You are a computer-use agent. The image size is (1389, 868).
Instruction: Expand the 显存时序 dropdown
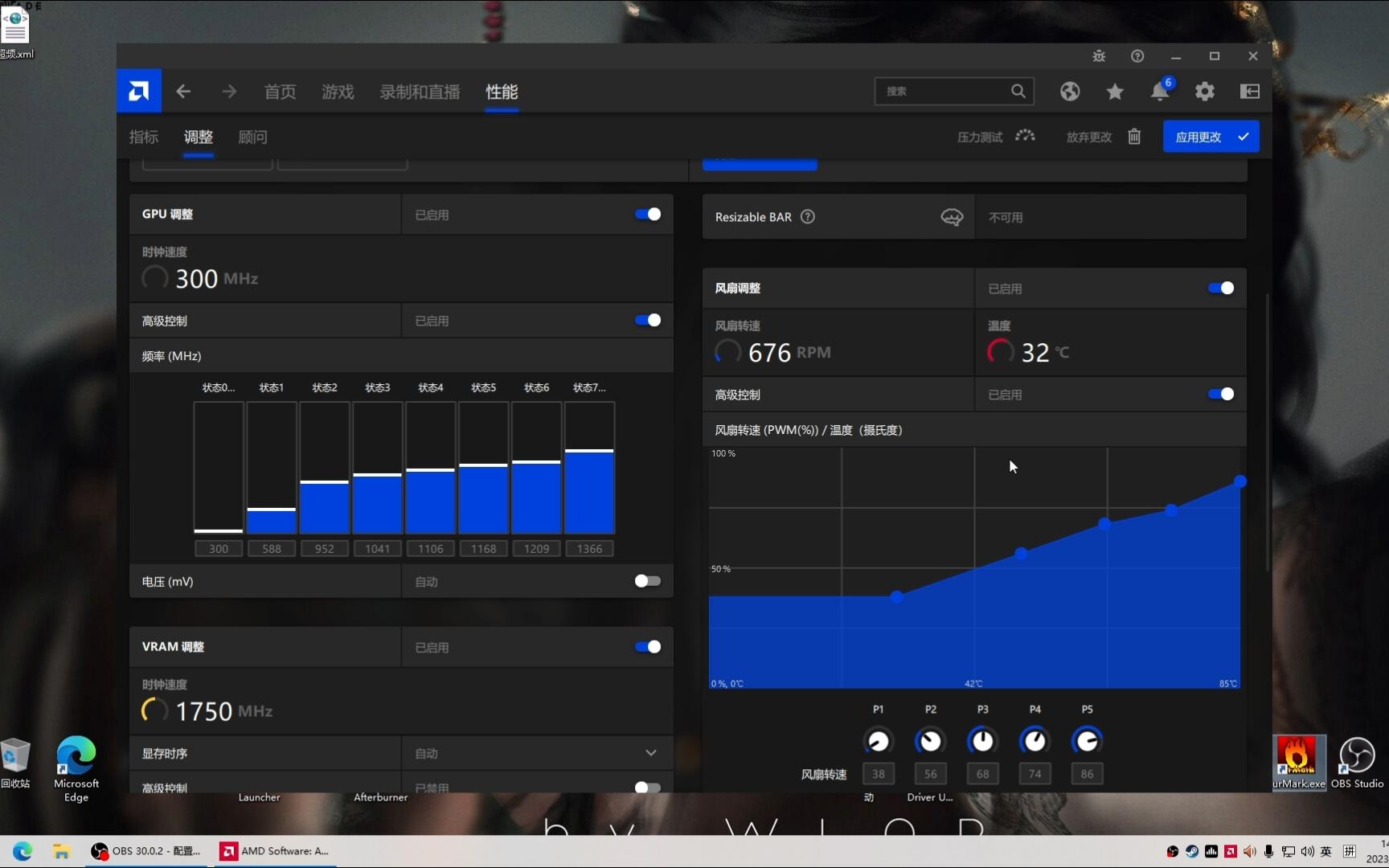pyautogui.click(x=651, y=753)
